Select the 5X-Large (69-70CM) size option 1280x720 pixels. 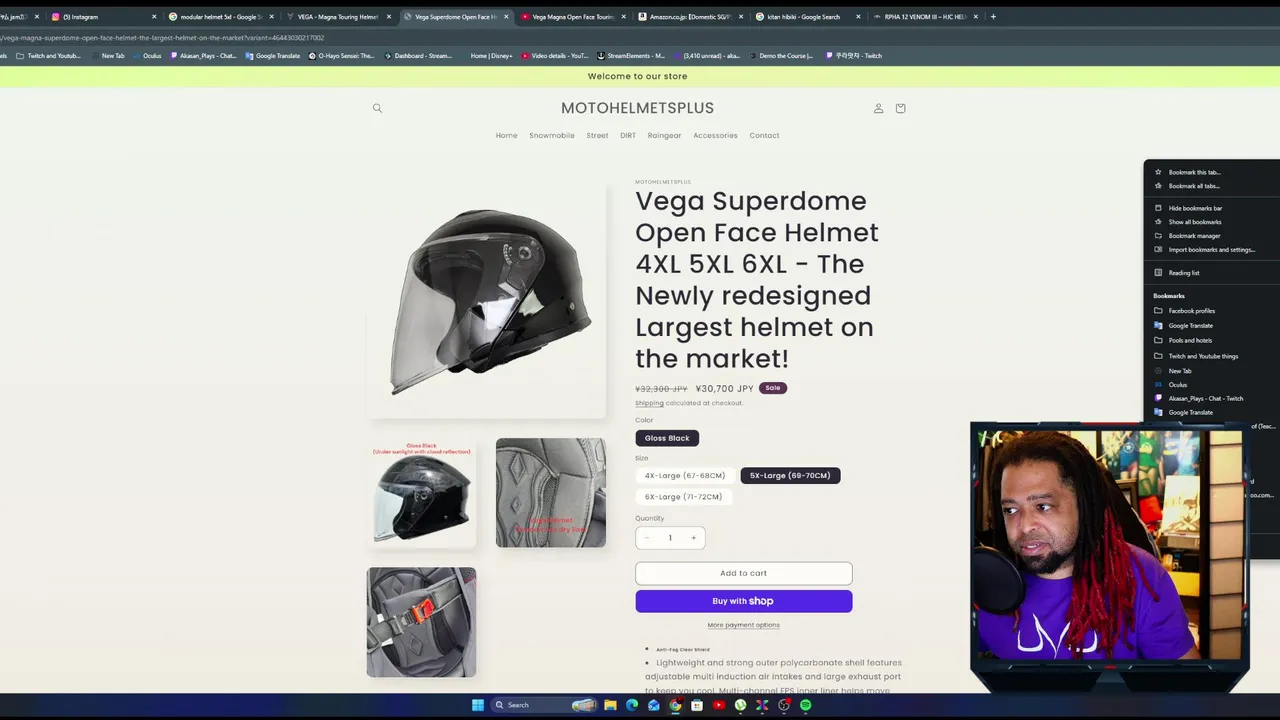(790, 476)
